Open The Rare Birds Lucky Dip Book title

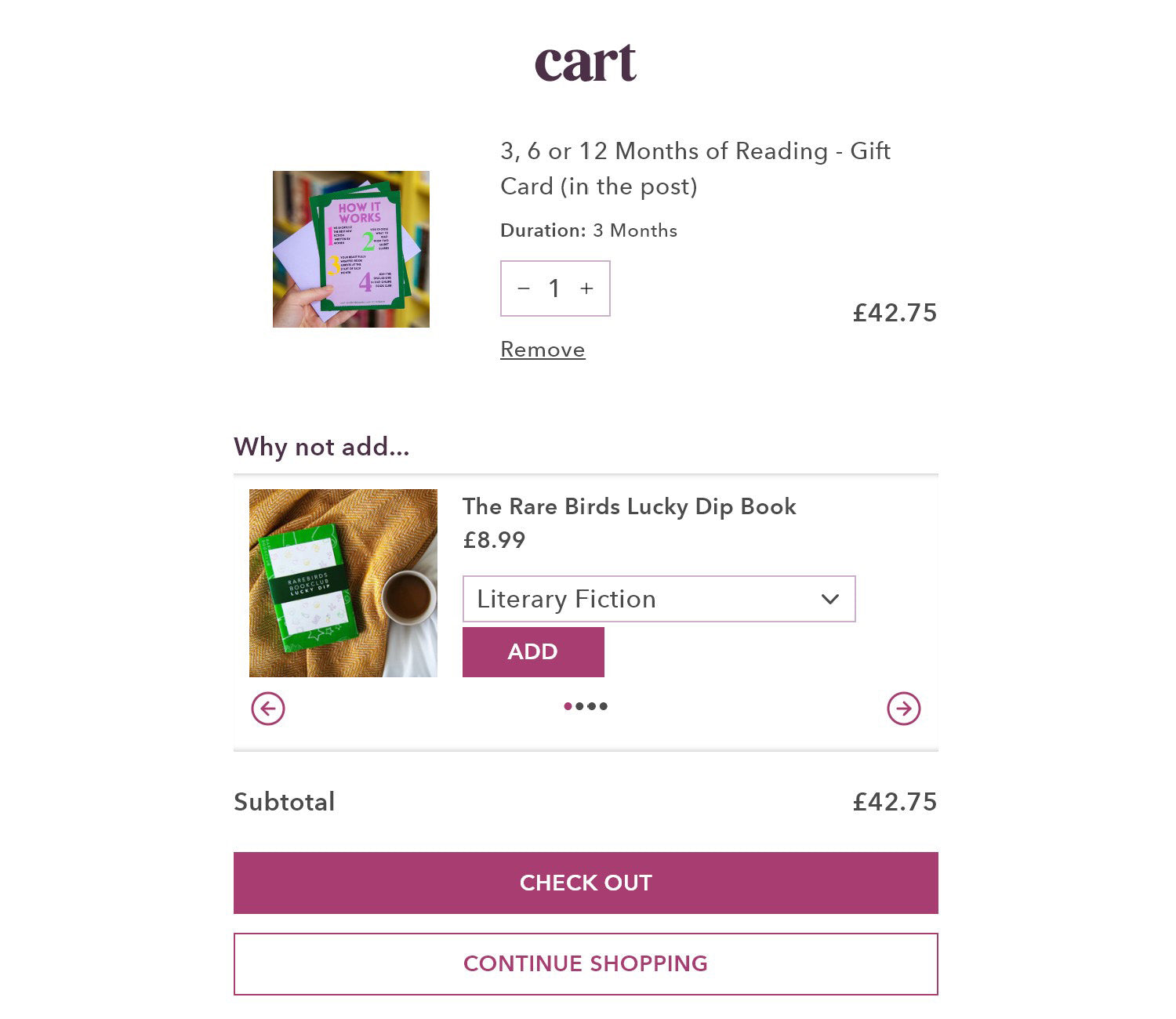[x=629, y=506]
